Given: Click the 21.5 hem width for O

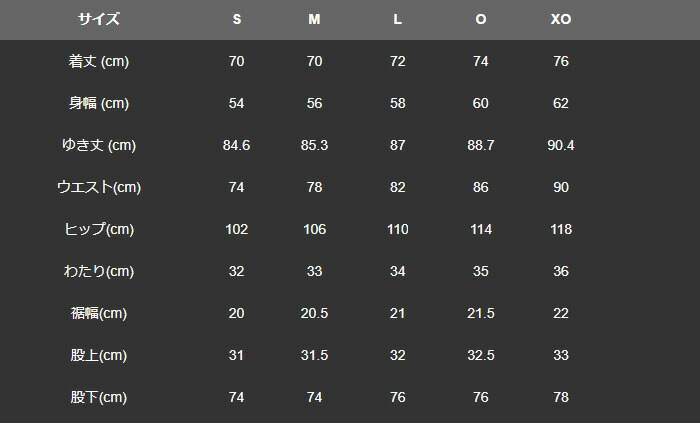Looking at the screenshot, I should pos(481,313).
